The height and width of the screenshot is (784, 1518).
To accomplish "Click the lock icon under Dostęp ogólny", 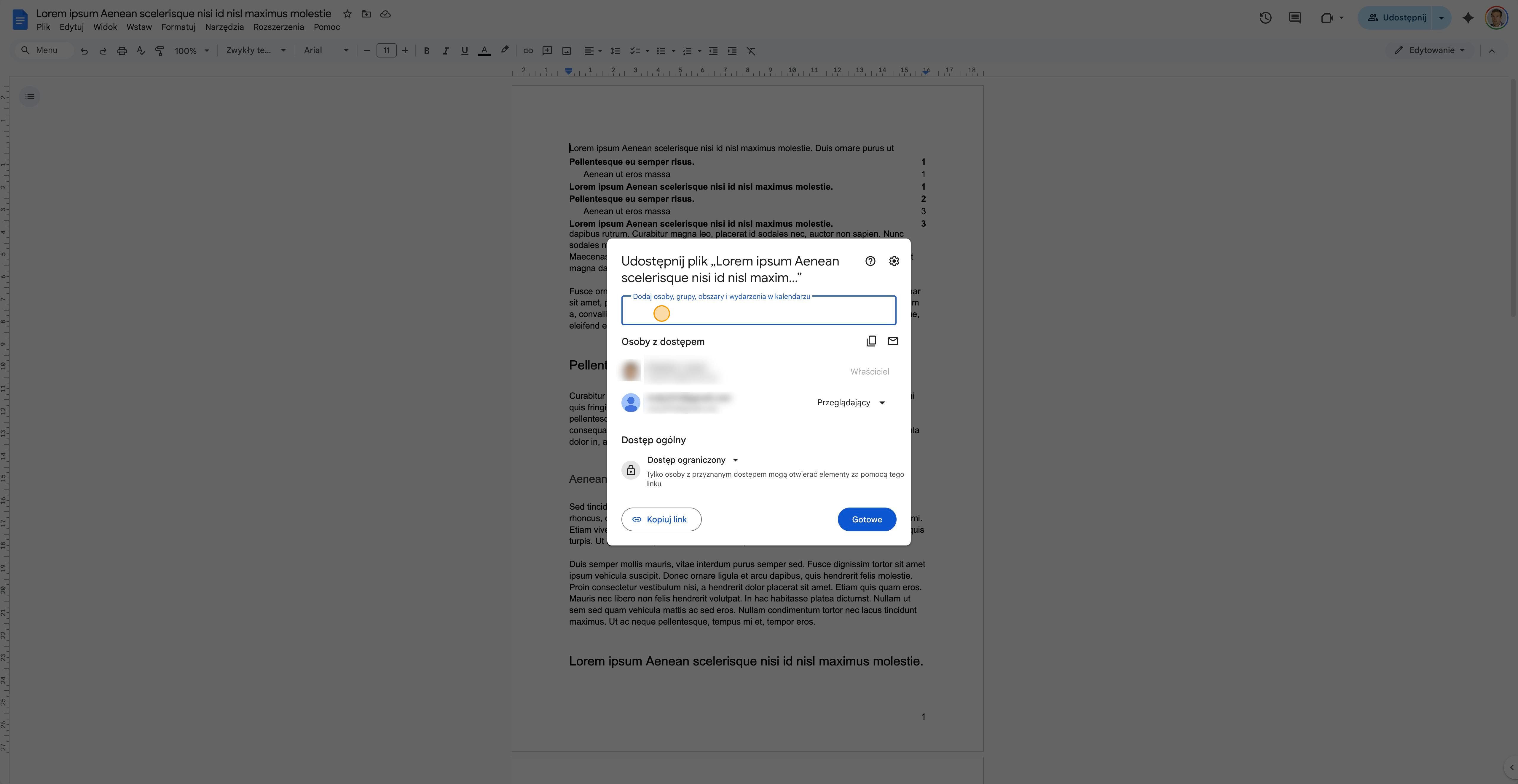I will 631,470.
